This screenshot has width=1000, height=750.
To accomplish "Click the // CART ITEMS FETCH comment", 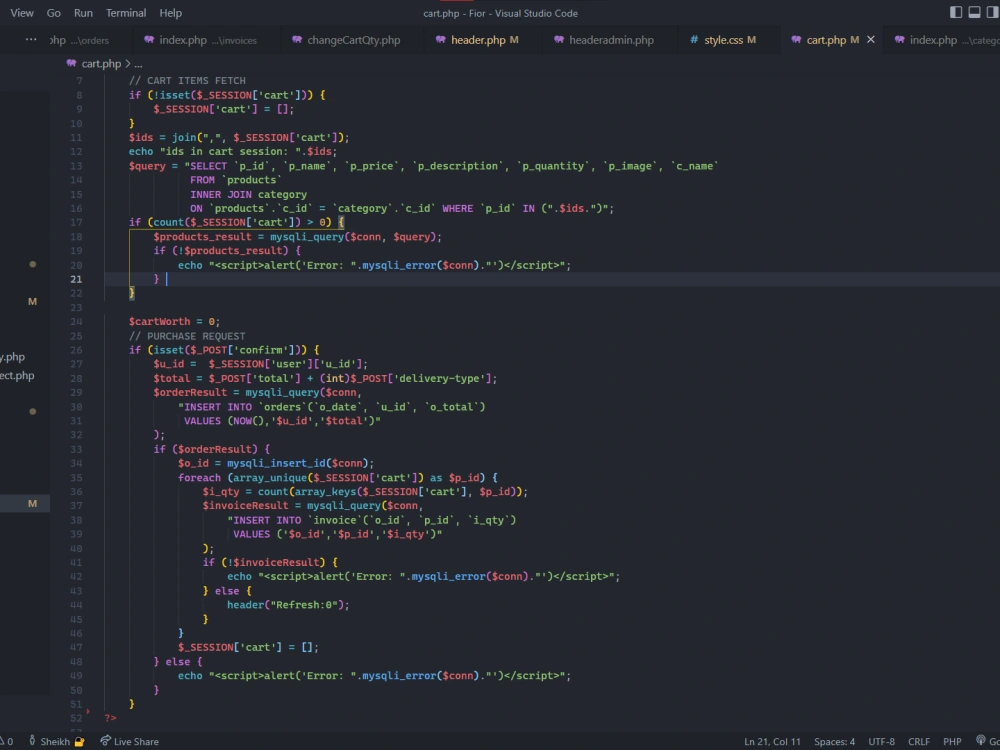I will (x=187, y=80).
